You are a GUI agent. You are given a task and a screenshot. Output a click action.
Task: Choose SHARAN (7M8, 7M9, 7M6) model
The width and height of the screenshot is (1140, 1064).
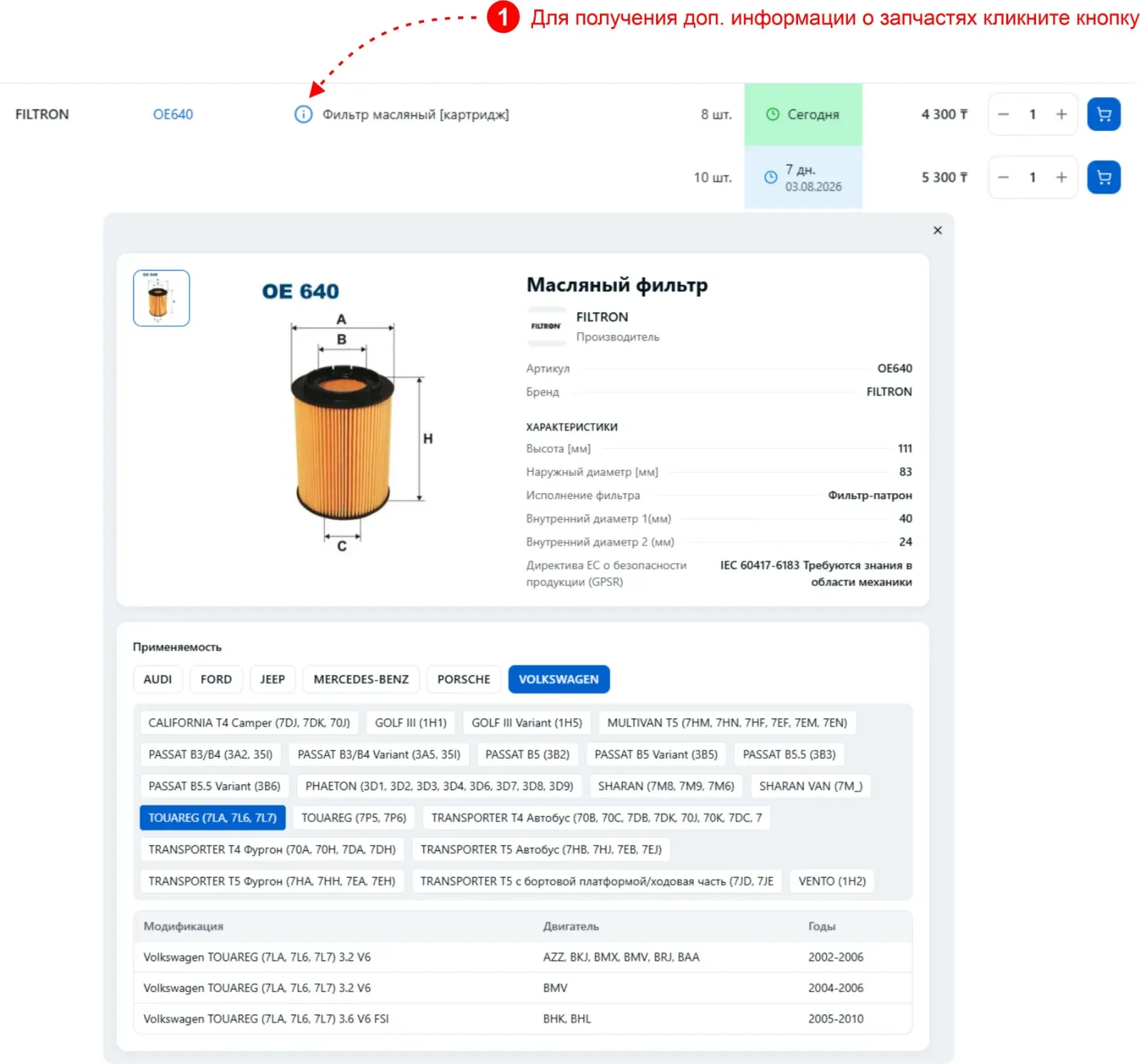666,786
